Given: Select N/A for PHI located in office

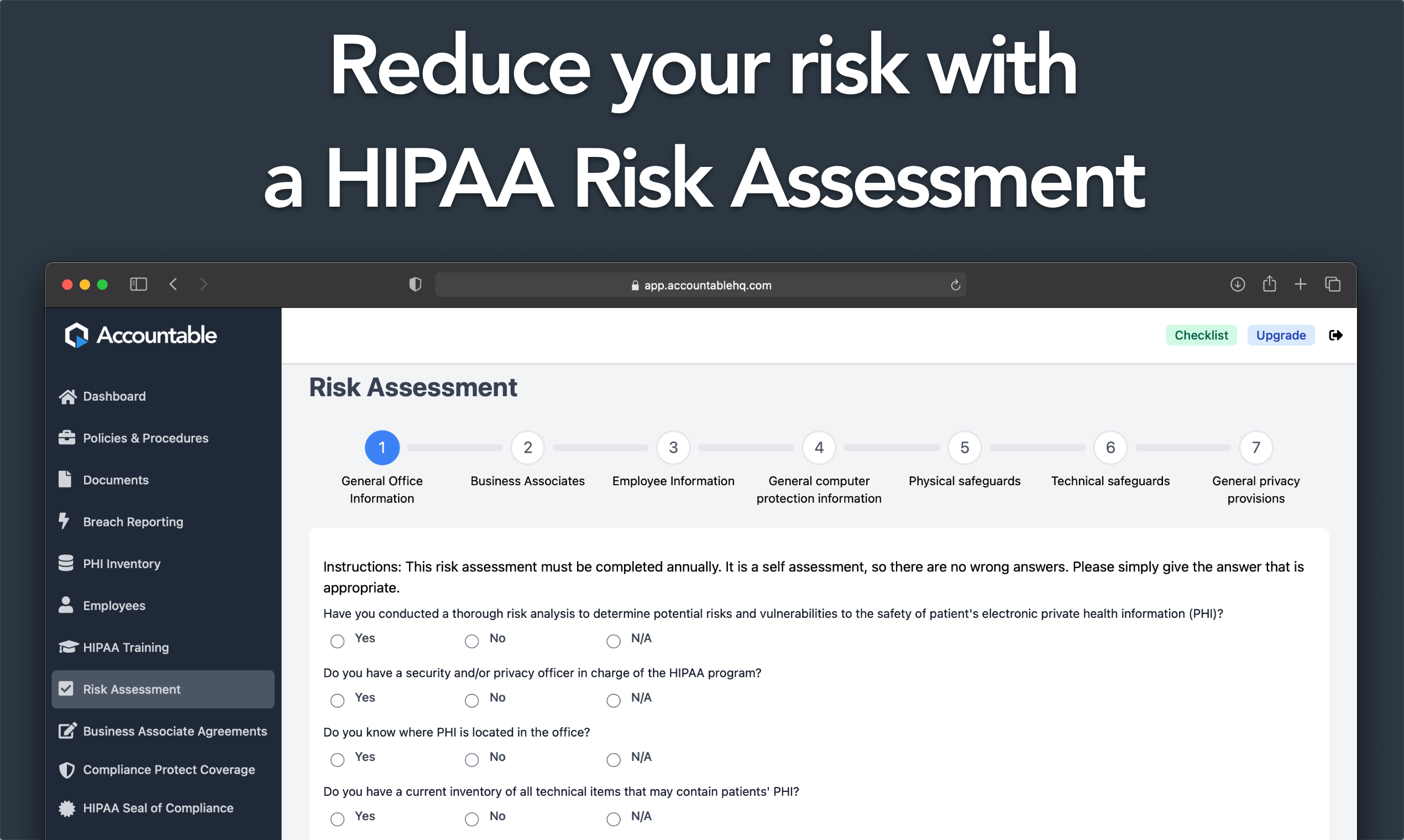Looking at the screenshot, I should (613, 760).
